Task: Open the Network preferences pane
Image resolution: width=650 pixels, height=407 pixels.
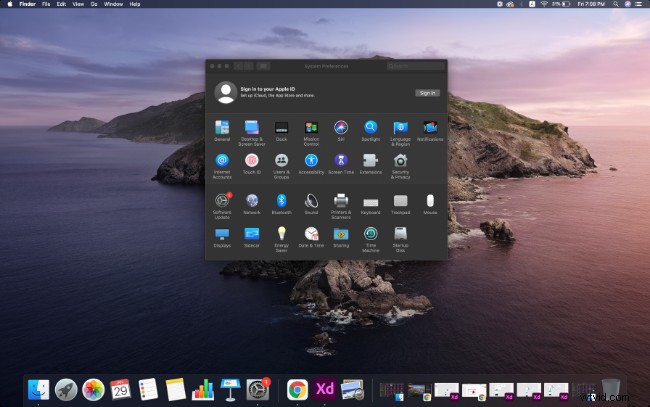Action: (252, 201)
